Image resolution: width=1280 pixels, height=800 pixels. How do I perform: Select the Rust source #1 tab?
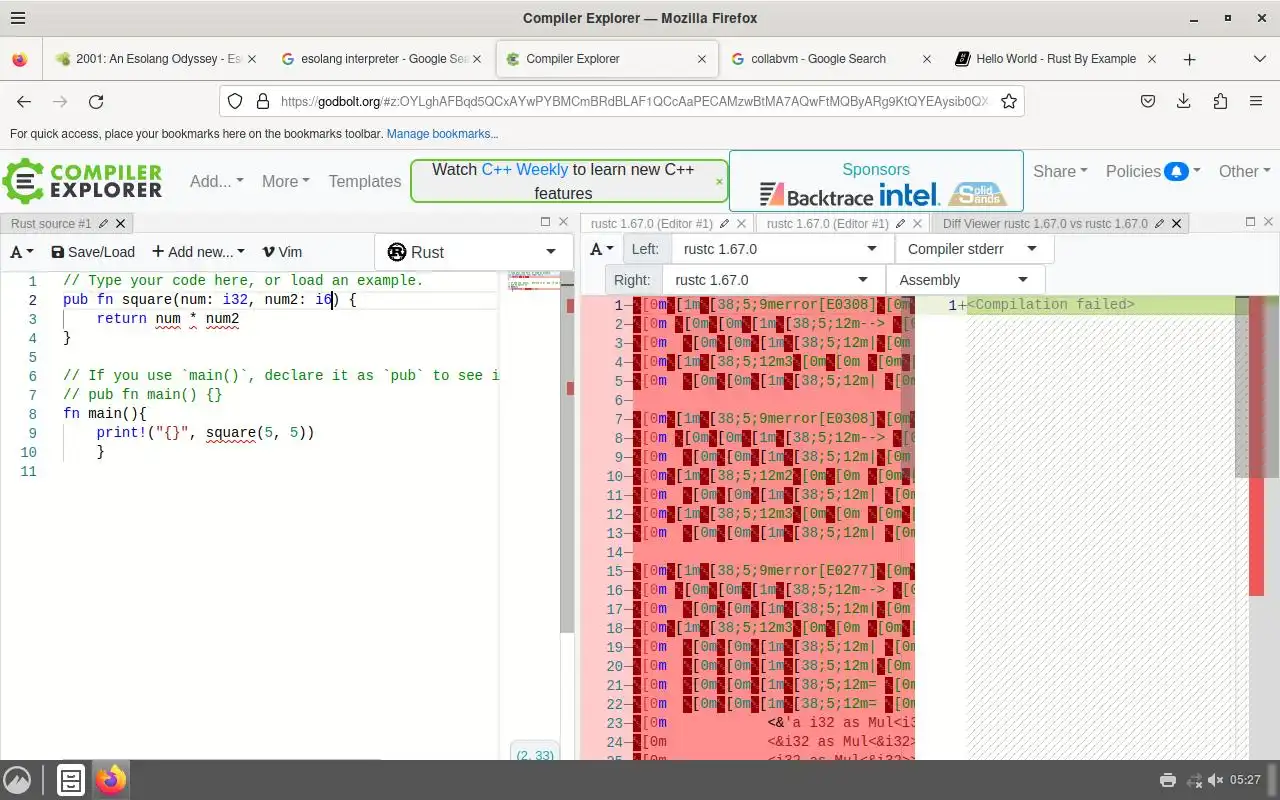click(51, 224)
